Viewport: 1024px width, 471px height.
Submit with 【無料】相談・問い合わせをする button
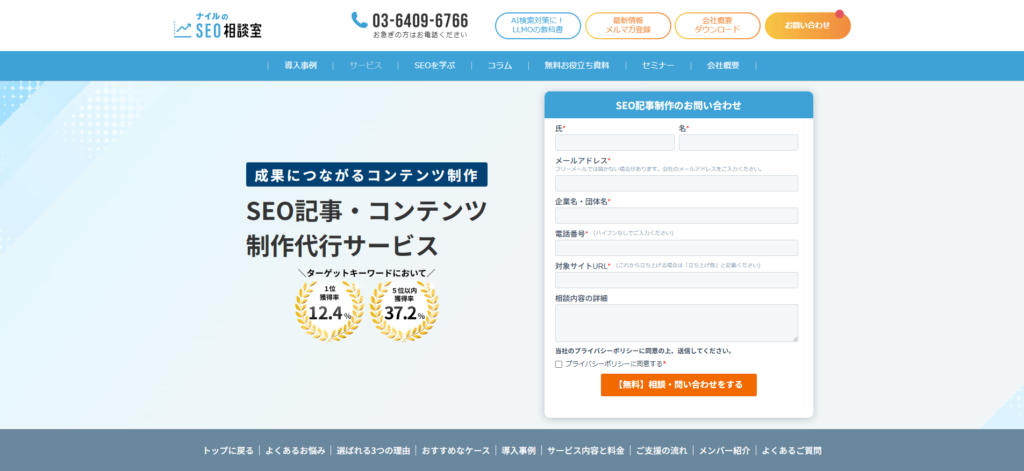click(x=679, y=385)
